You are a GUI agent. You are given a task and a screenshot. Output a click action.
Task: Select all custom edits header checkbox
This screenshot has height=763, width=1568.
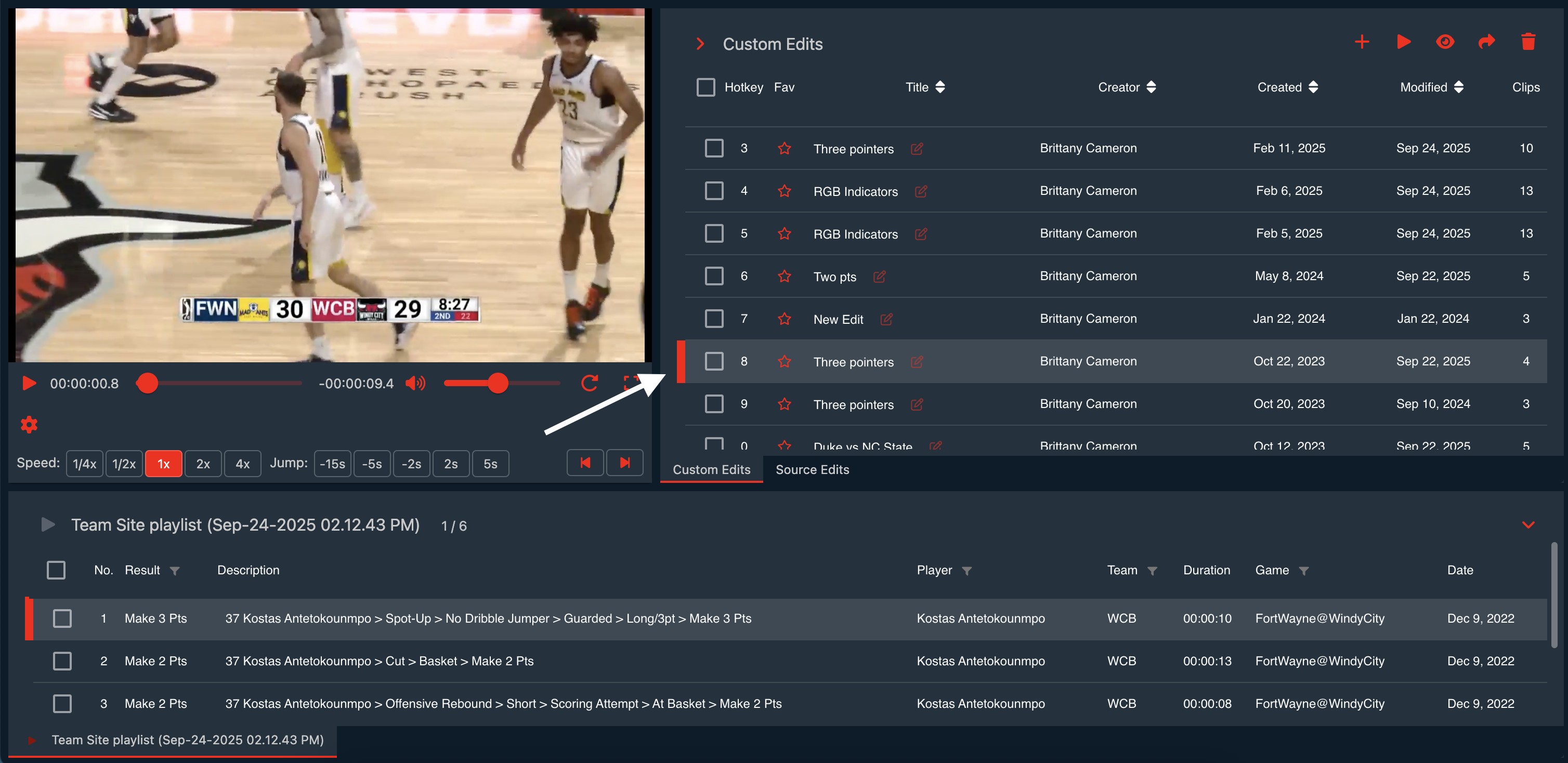(705, 88)
